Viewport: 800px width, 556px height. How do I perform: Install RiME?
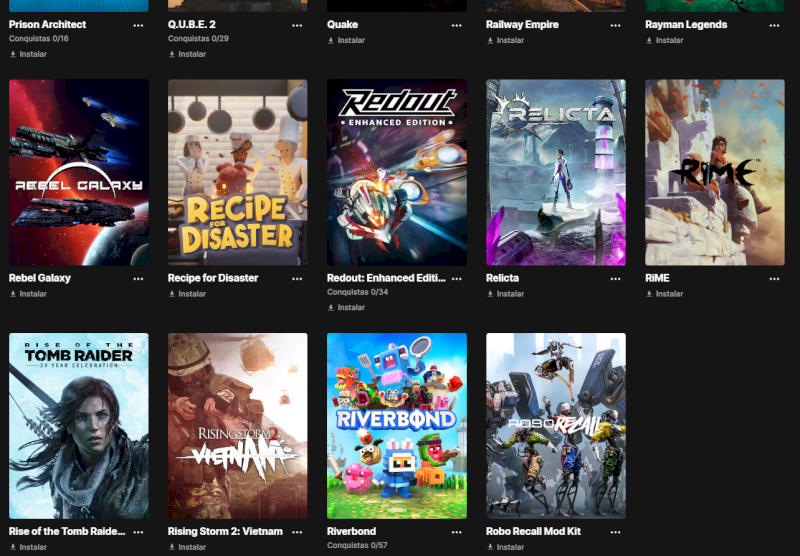coord(664,294)
